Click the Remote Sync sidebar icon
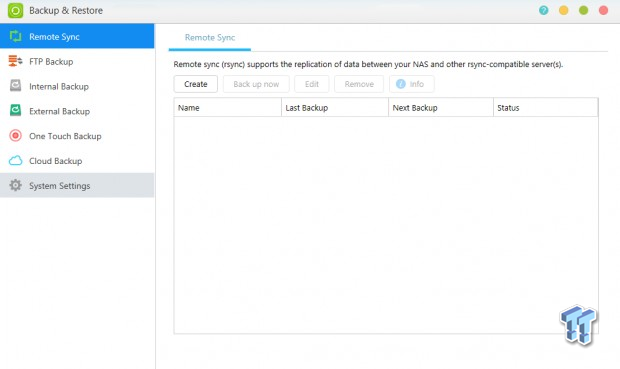Viewport: 620px width, 369px height. tap(15, 36)
